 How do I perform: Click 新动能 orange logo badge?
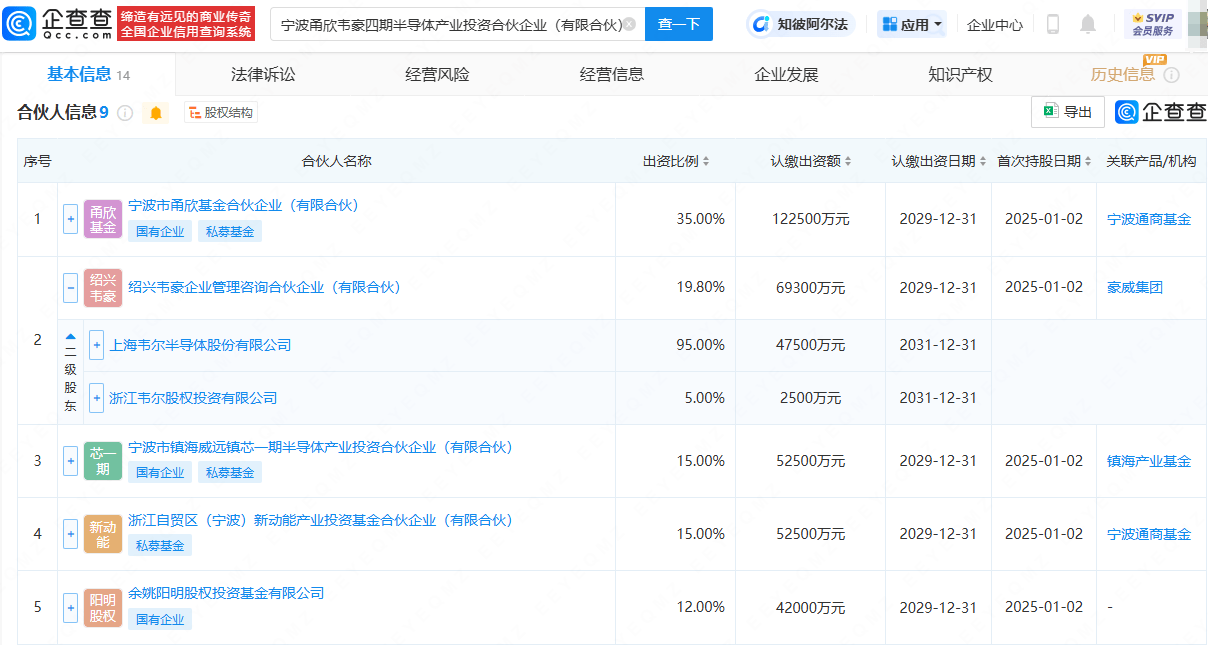pos(103,534)
